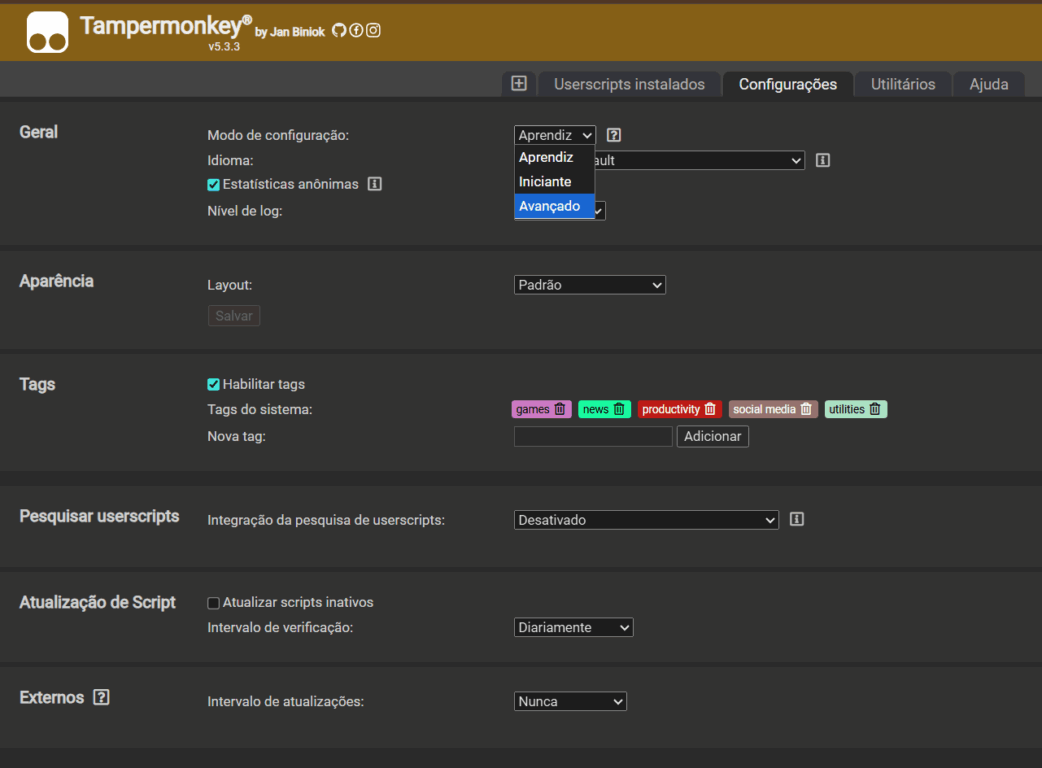Screen dimensions: 1042x768
Task: Switch to Userscripts instalados tab
Action: tap(629, 84)
